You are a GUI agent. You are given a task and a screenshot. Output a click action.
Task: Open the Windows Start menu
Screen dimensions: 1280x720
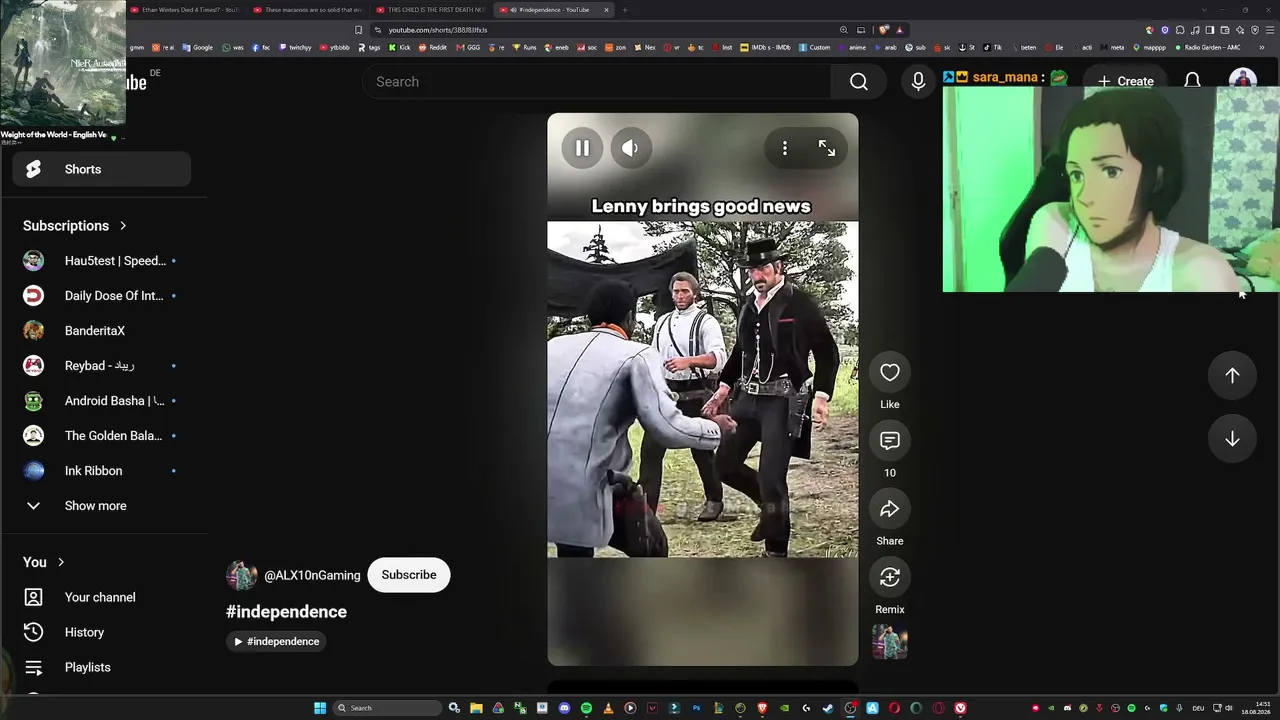(320, 708)
